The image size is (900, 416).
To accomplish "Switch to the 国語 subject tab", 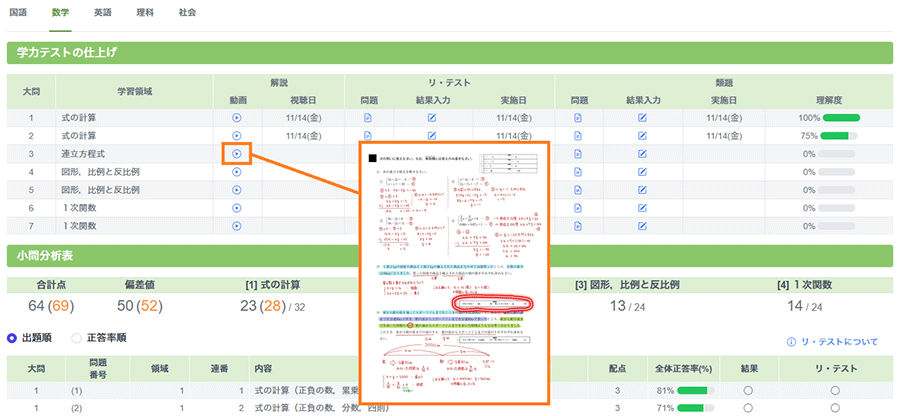I will (x=19, y=13).
